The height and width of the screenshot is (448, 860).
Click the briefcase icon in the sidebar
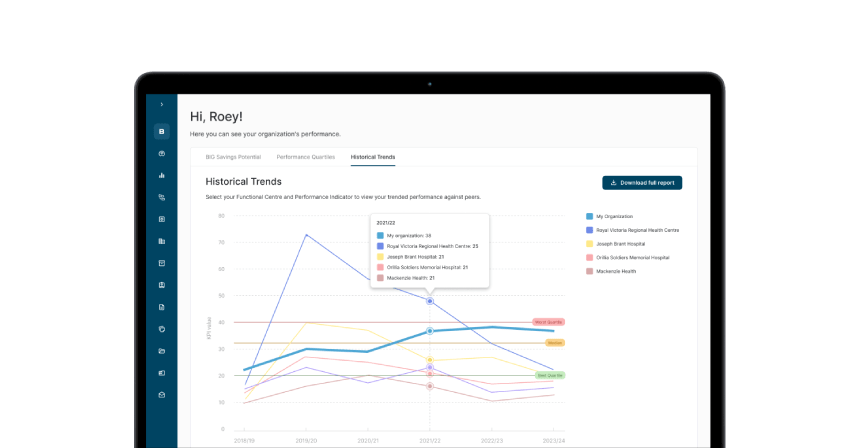(162, 153)
